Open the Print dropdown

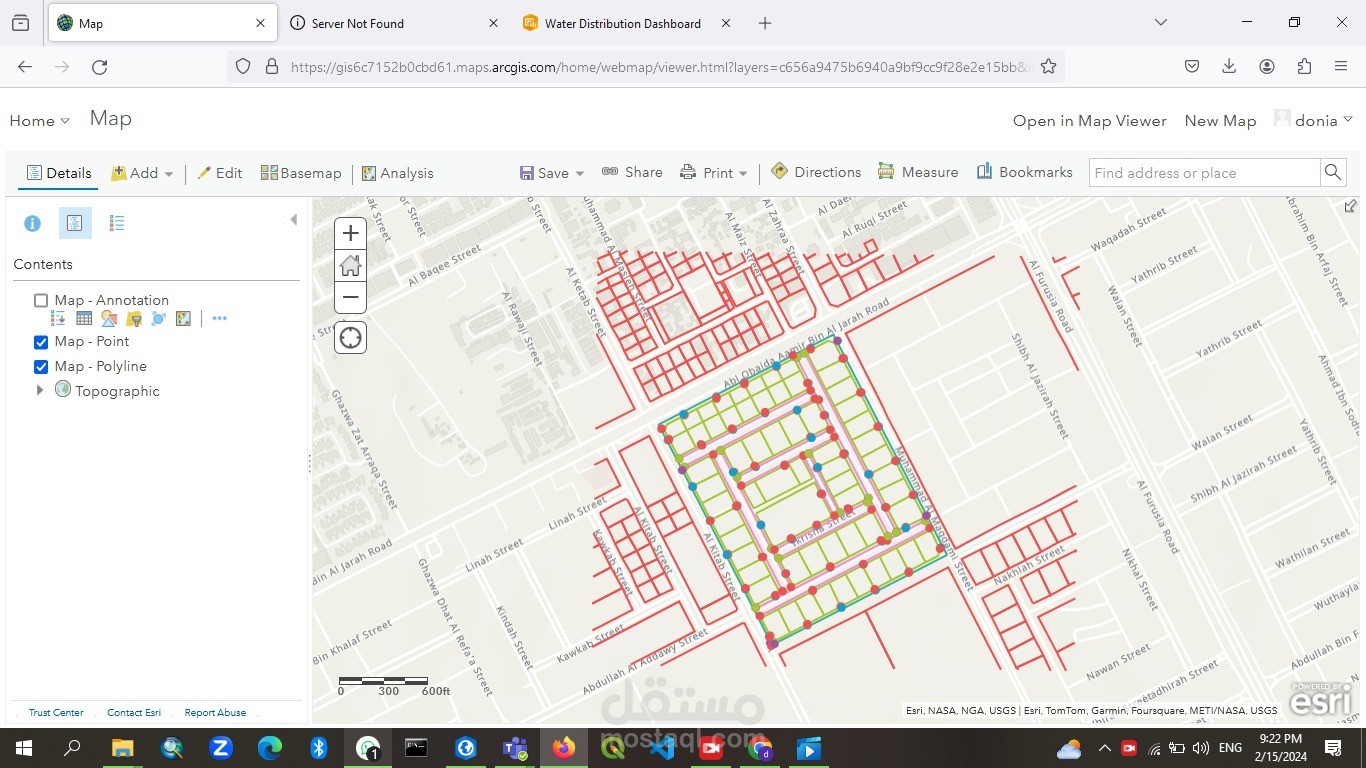tap(714, 173)
